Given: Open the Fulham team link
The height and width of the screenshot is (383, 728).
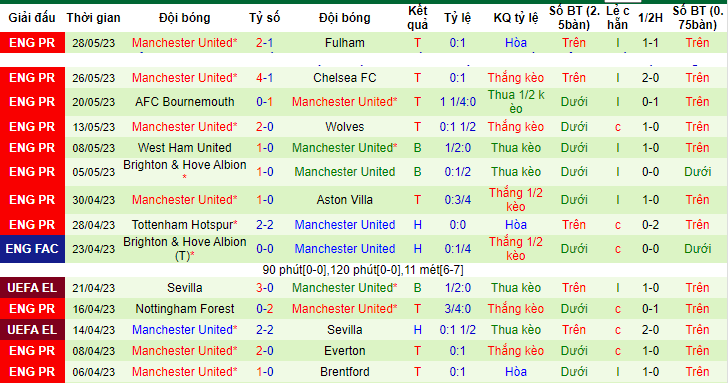Looking at the screenshot, I should 344,43.
